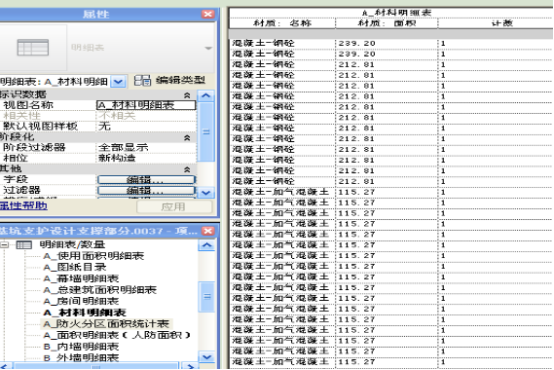Click the 编辑类型 text button

pyautogui.click(x=180, y=80)
